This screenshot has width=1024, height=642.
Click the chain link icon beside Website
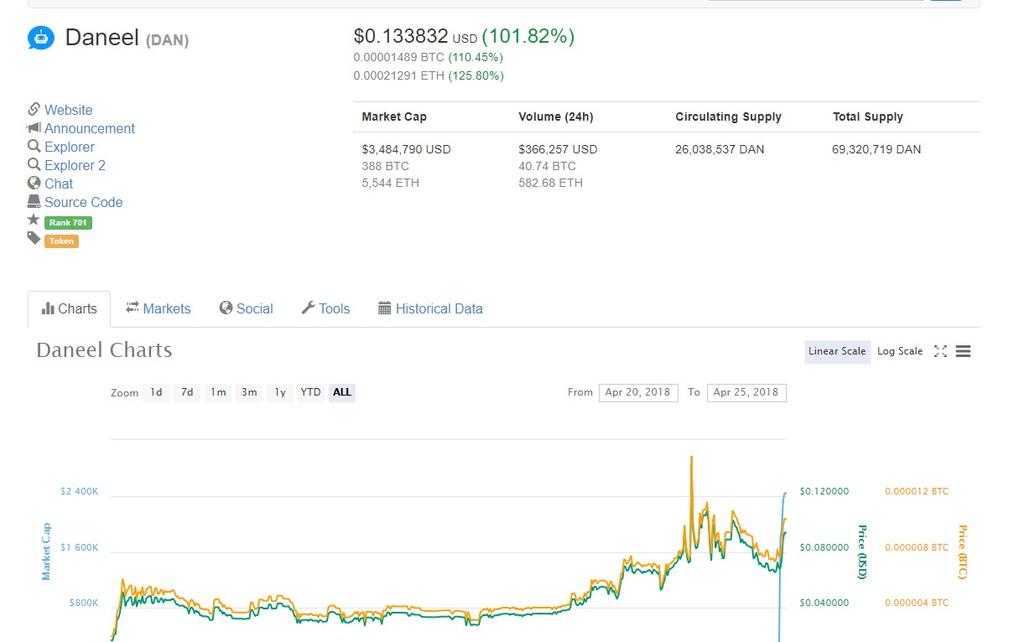pos(34,109)
